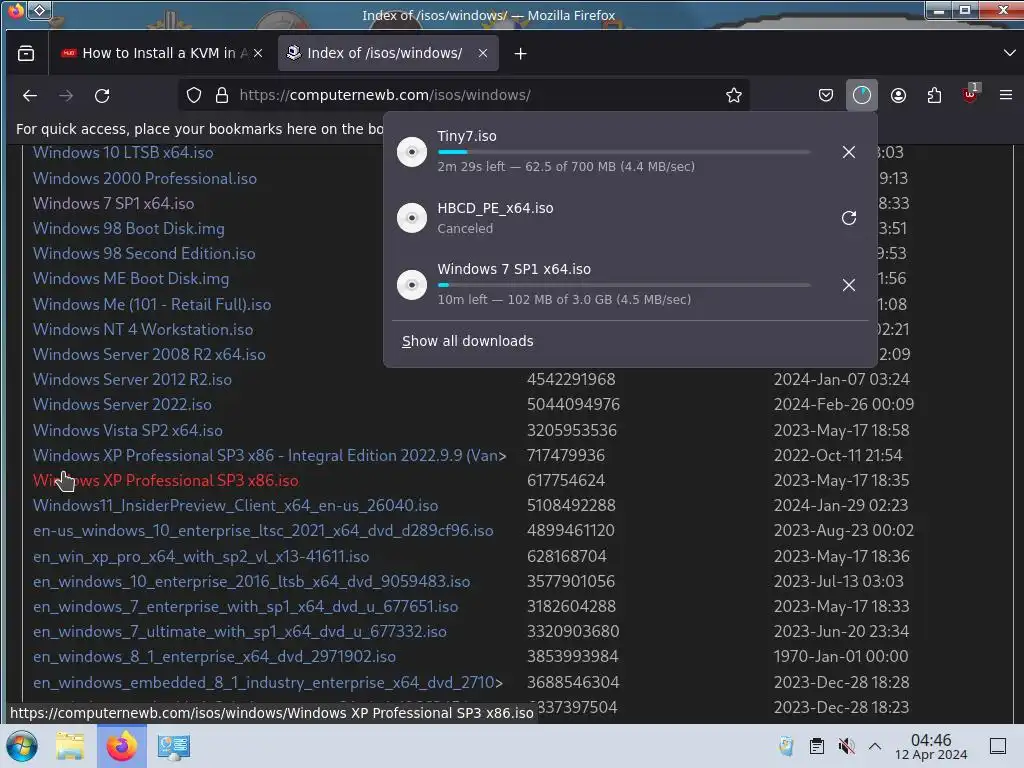Click the Firefox icon on the taskbar
1024x768 pixels.
tap(121, 746)
